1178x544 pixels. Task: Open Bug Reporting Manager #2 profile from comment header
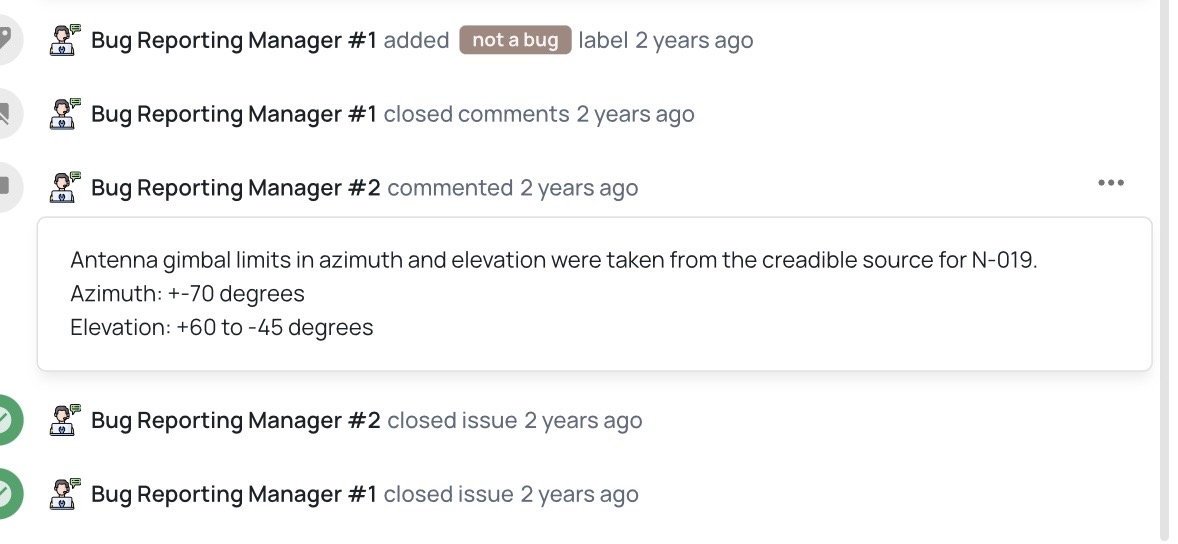[236, 188]
